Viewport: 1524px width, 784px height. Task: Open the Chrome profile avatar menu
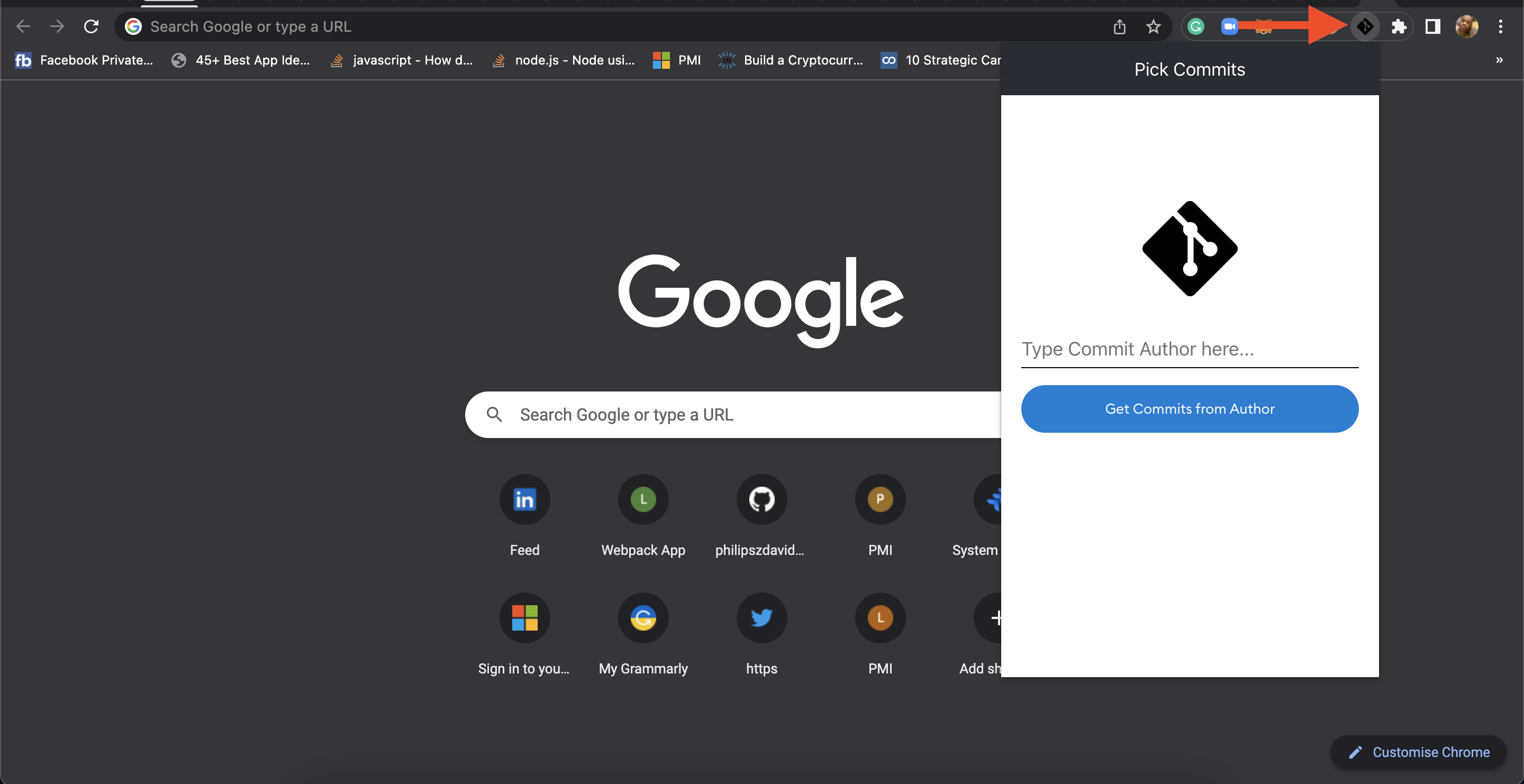pos(1466,26)
